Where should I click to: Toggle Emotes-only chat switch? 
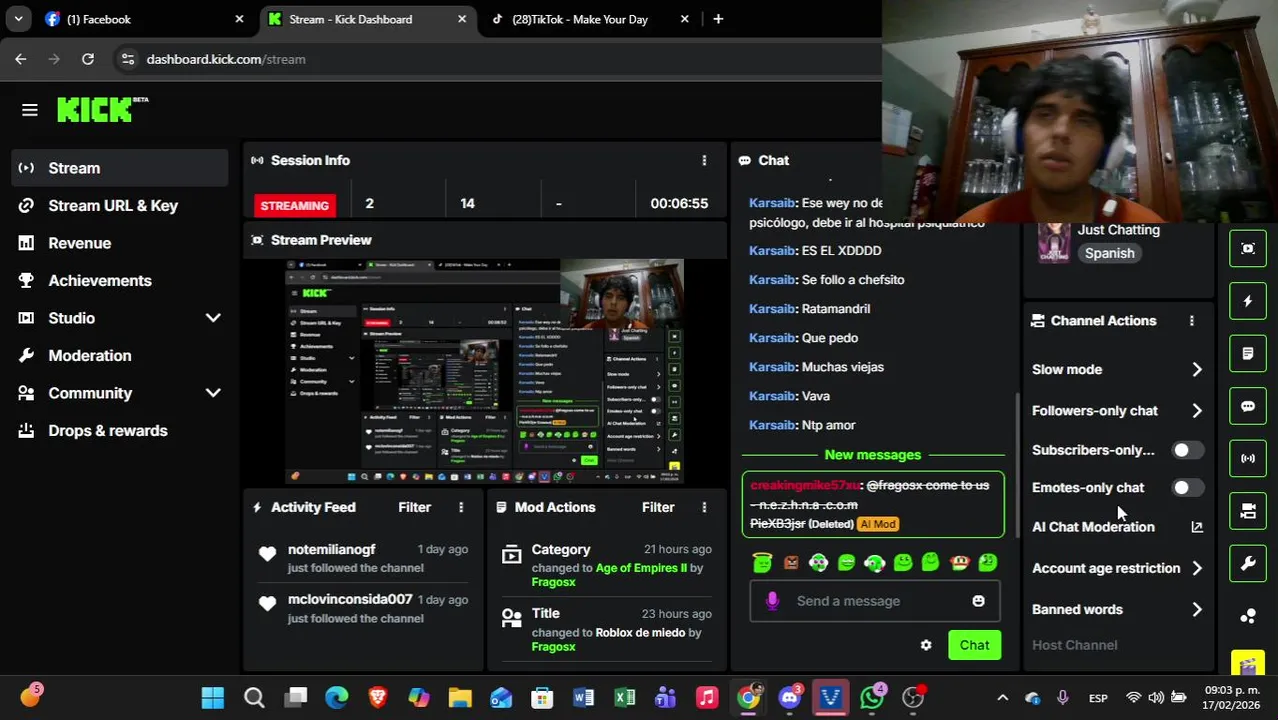click(x=1187, y=487)
